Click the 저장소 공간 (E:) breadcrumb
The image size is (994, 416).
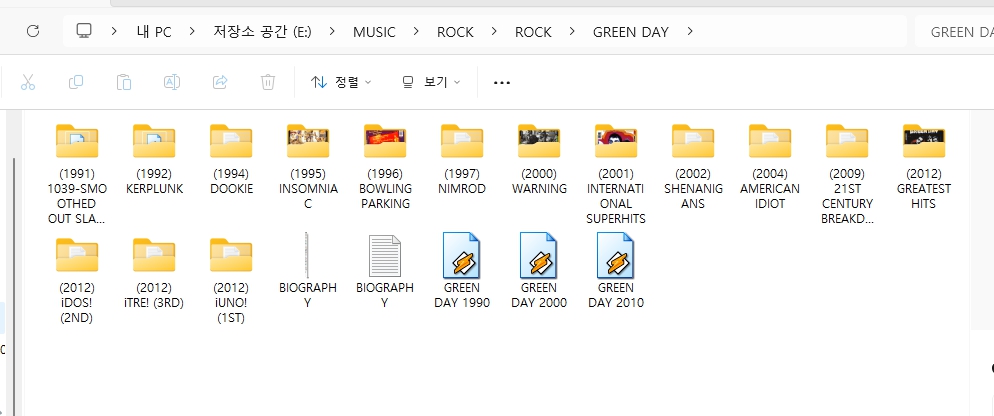(x=262, y=32)
